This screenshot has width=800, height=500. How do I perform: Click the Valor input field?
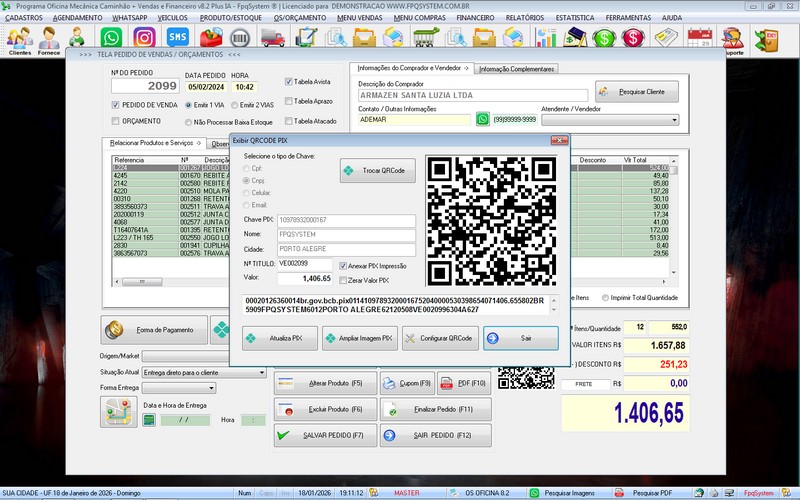point(305,278)
